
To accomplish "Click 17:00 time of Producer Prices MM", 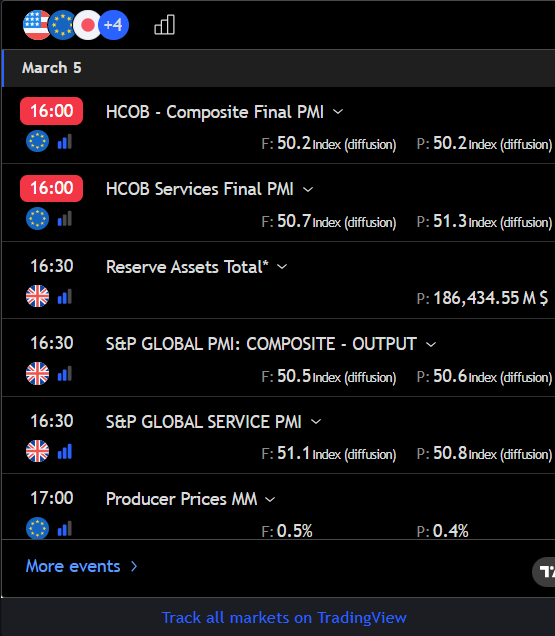I will [x=52, y=498].
